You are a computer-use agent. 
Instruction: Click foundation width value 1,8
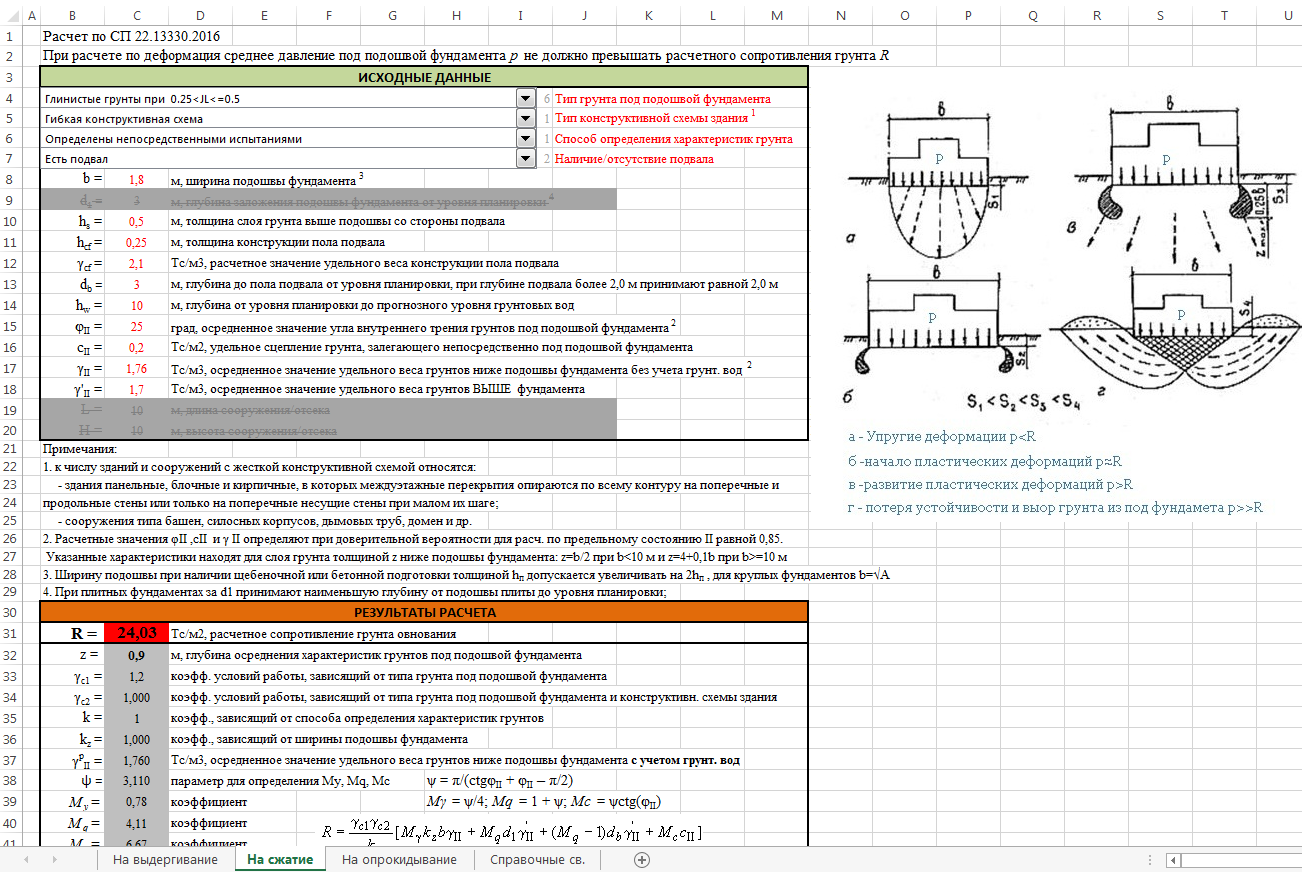point(136,180)
